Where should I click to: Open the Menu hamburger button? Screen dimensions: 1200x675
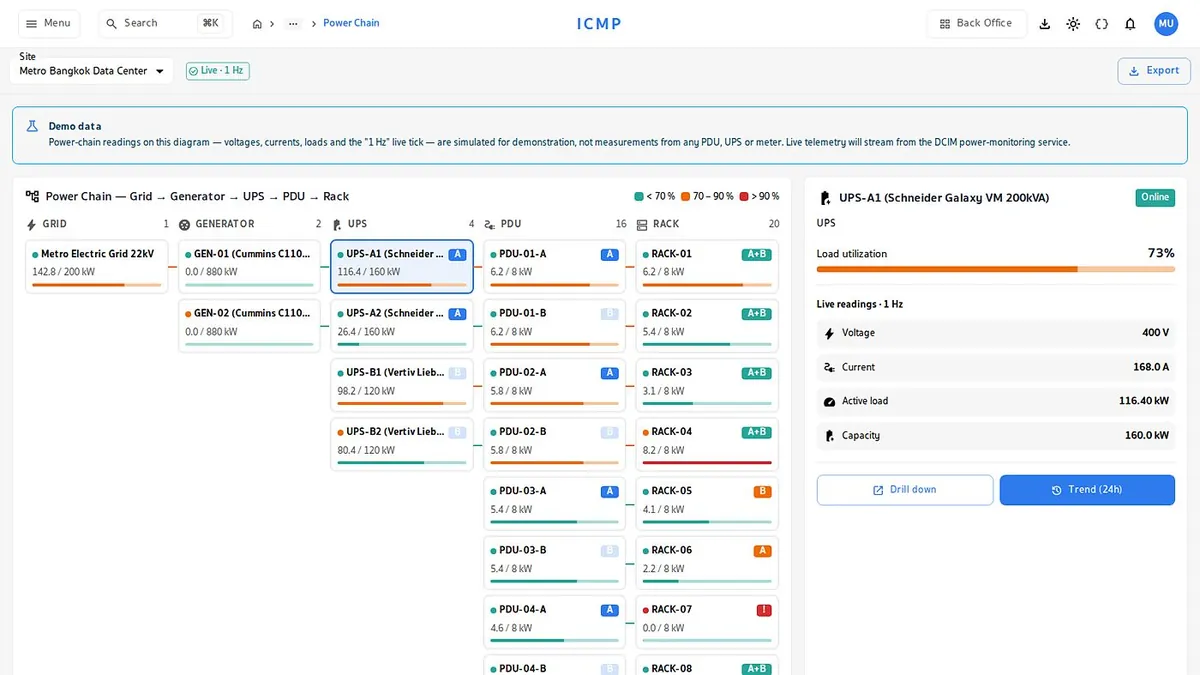(x=49, y=23)
